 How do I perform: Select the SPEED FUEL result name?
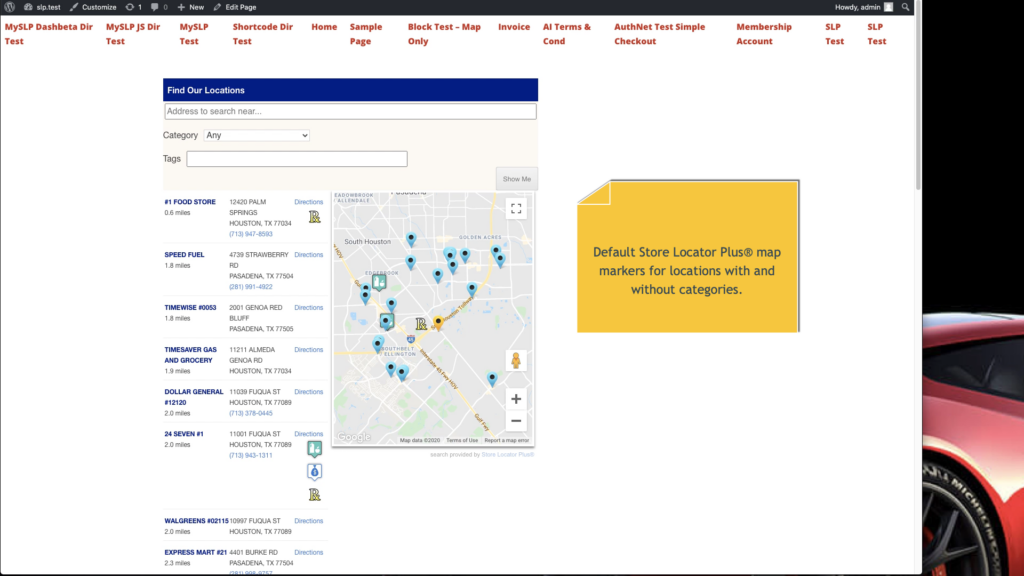[184, 255]
